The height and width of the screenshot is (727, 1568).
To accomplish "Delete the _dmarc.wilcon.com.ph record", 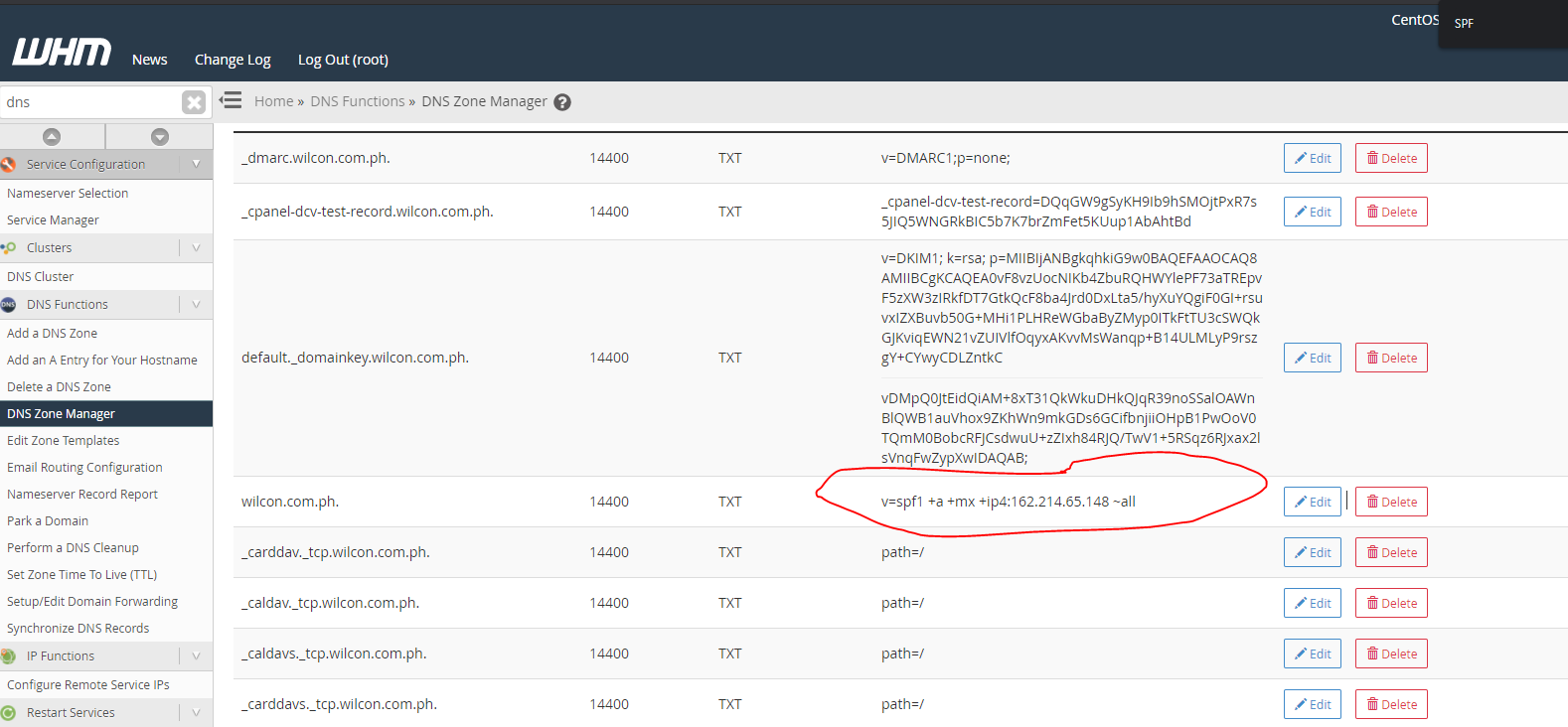I will coord(1391,158).
